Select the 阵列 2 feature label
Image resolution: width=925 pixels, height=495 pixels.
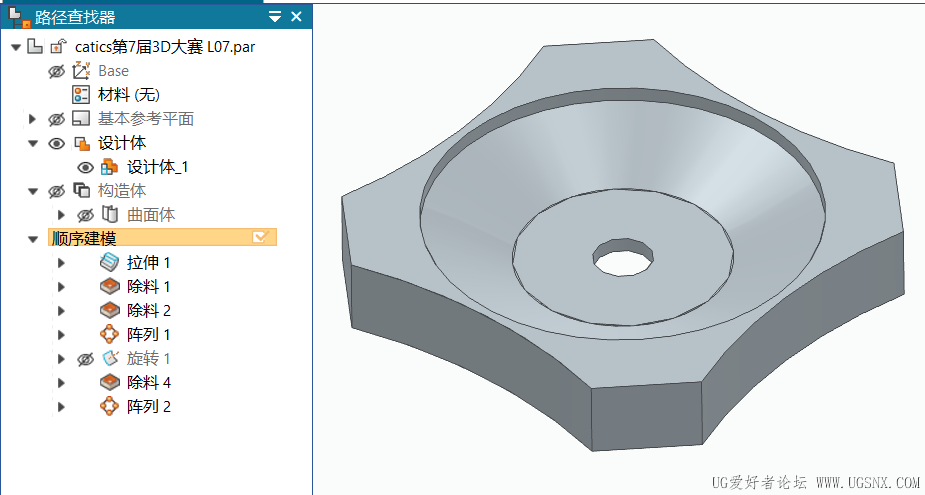click(x=149, y=407)
